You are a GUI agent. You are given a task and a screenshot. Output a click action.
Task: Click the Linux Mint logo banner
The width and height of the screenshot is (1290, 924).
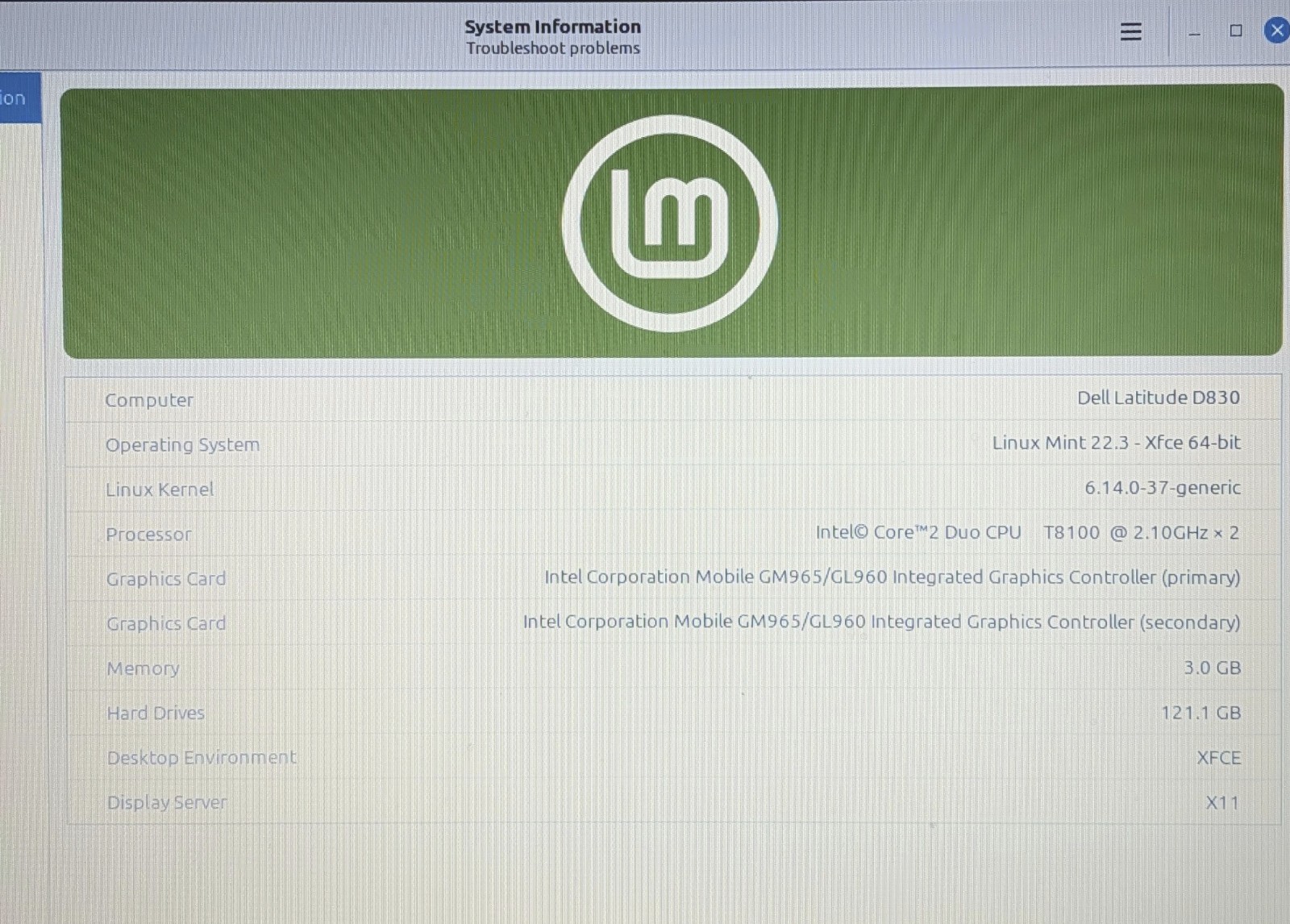point(672,222)
